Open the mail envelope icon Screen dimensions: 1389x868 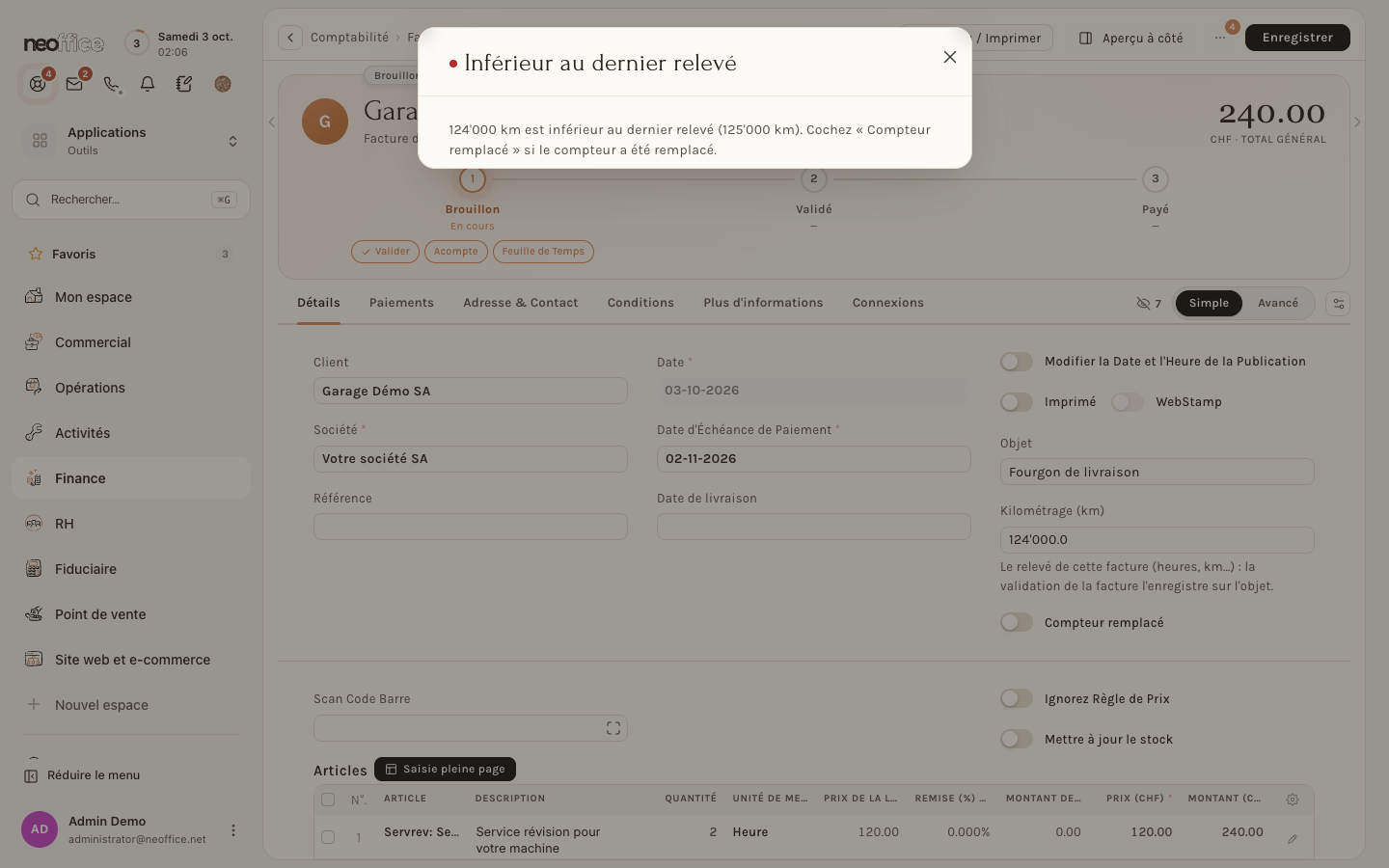coord(74,84)
